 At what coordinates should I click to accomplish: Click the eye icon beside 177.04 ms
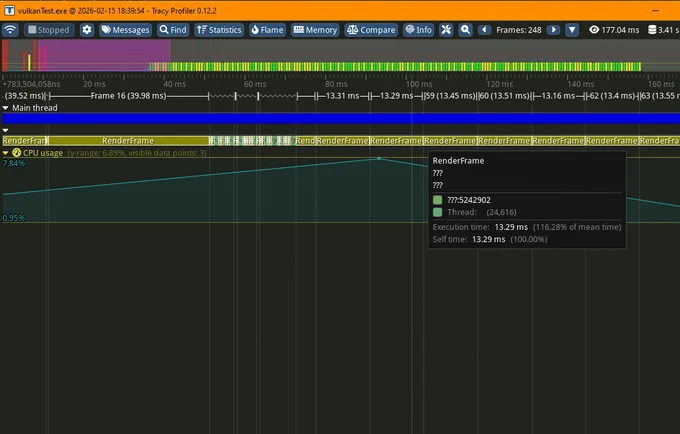594,29
